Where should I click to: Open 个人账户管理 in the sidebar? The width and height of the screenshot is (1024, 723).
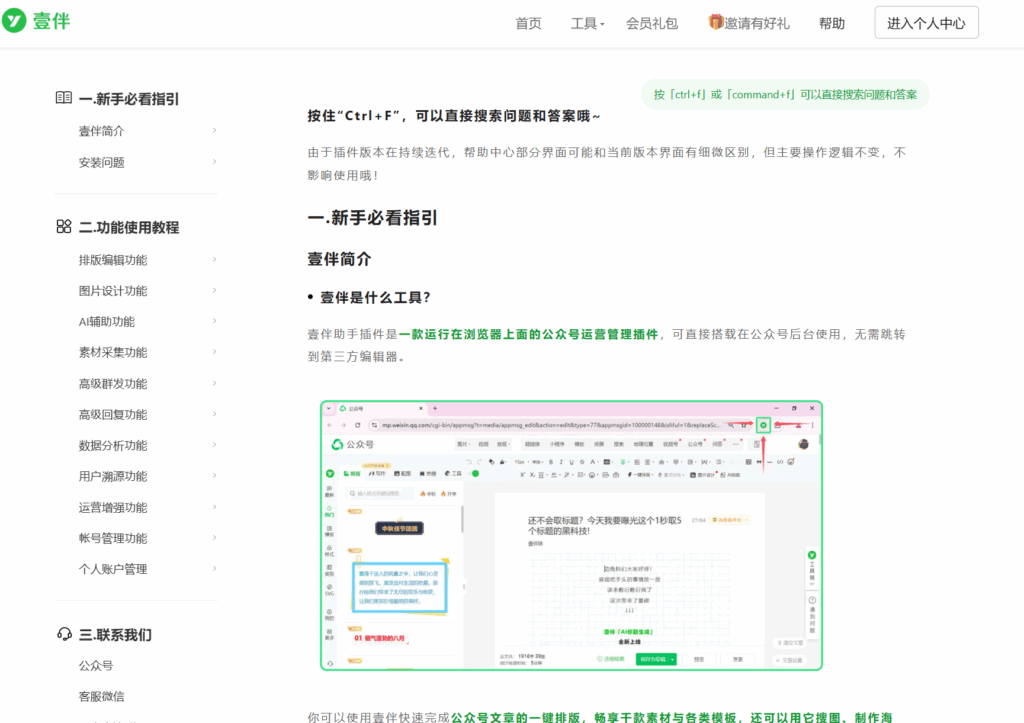[x=113, y=569]
